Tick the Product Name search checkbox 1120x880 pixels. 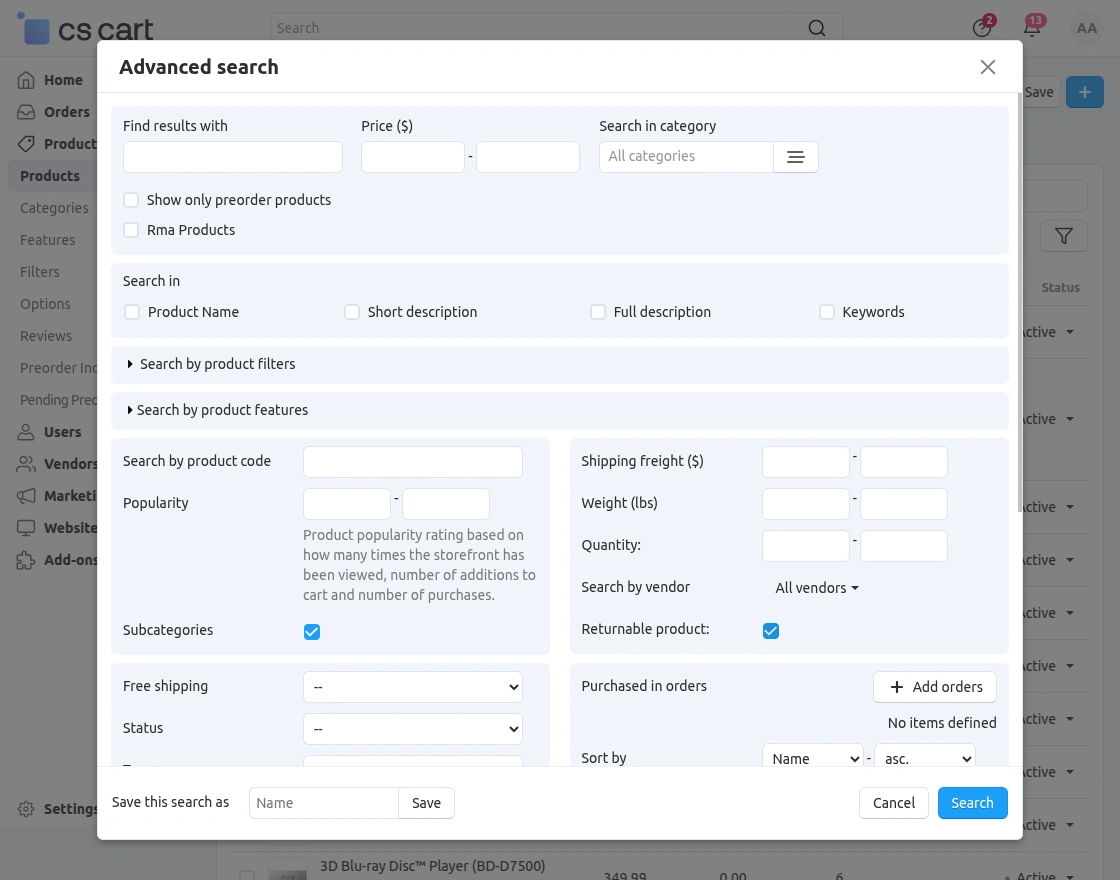(132, 312)
